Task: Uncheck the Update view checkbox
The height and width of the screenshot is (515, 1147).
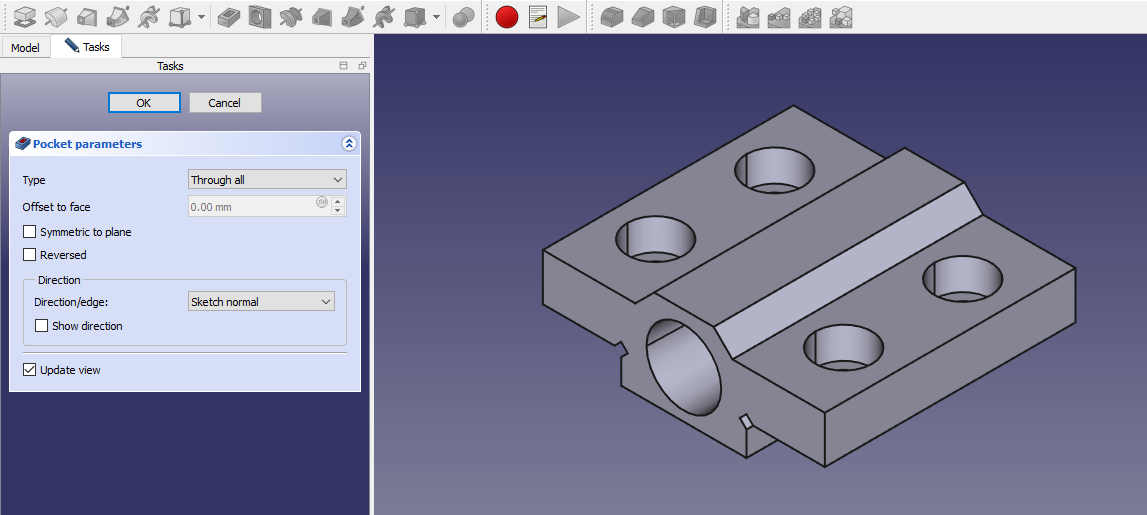Action: click(30, 370)
